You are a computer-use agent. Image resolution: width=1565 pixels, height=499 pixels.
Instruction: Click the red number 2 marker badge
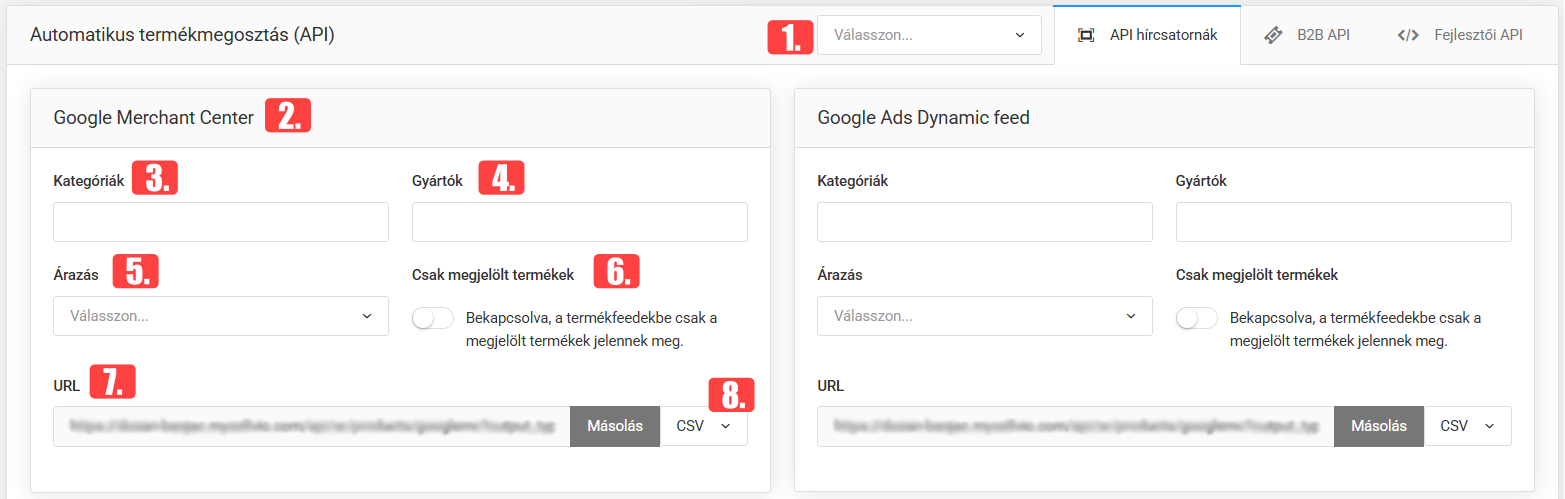click(288, 116)
